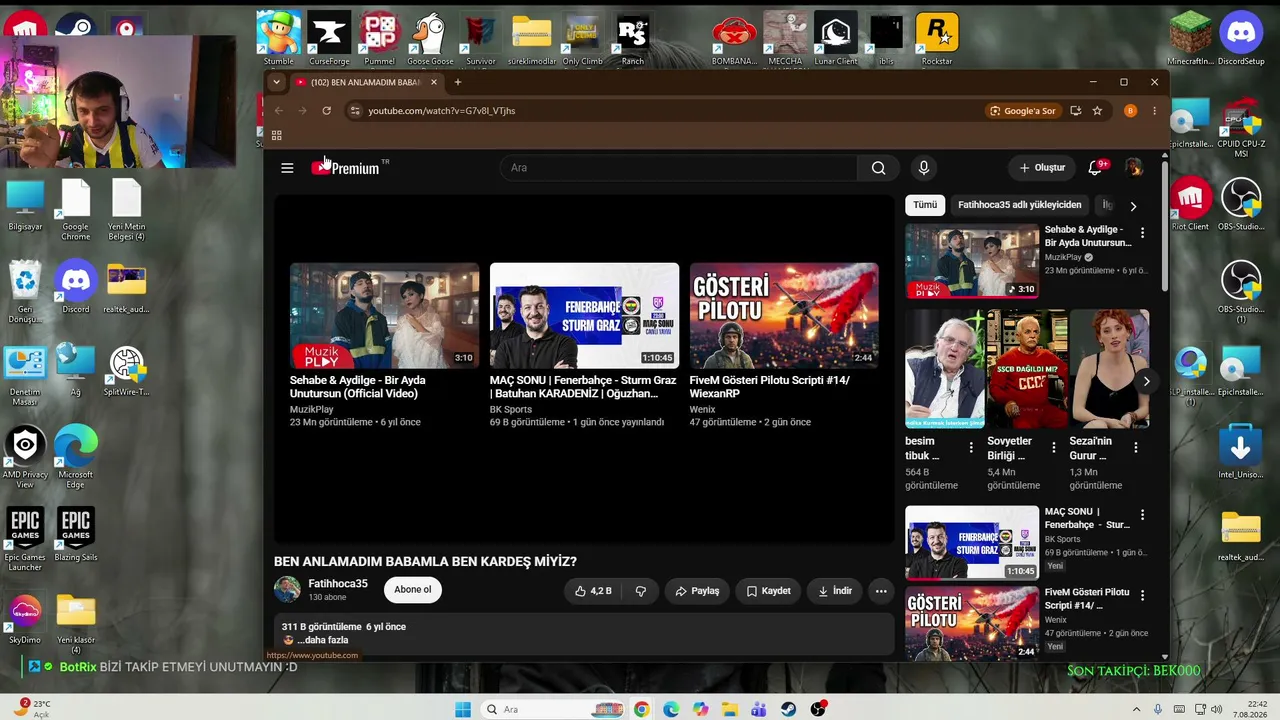Open options for the besim tibuk Short

pyautogui.click(x=971, y=448)
